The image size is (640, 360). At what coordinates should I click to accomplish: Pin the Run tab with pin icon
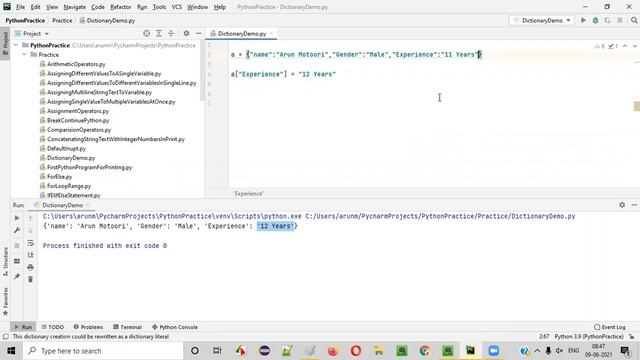[17, 276]
